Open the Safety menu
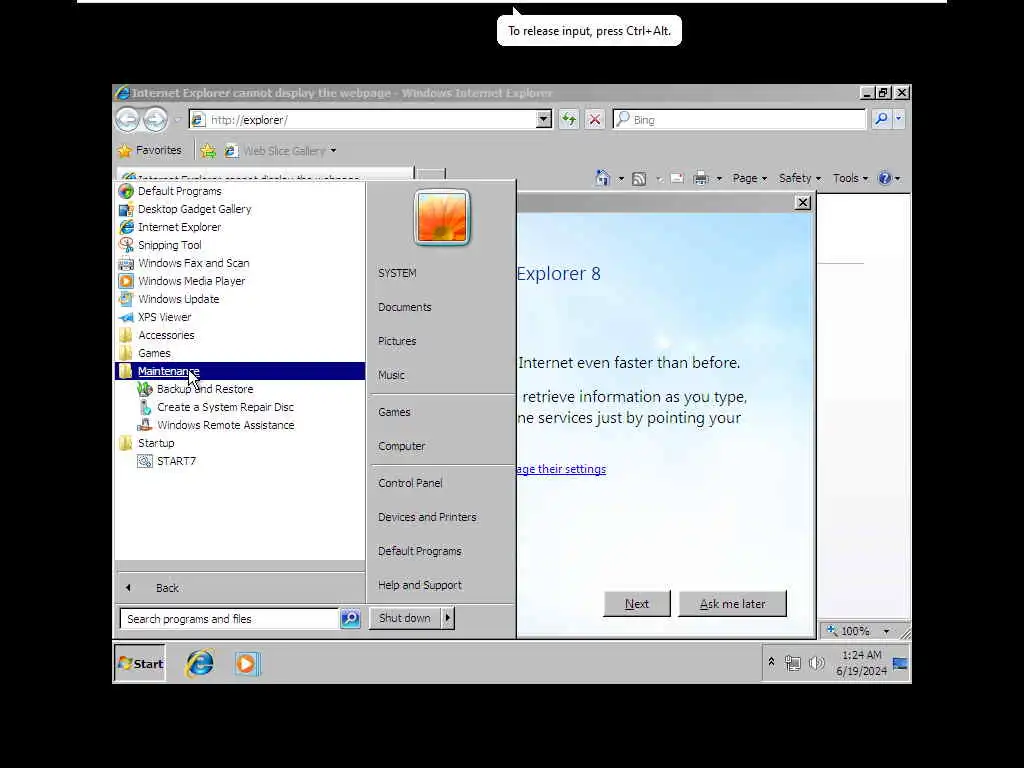The height and width of the screenshot is (768, 1024). (x=799, y=178)
